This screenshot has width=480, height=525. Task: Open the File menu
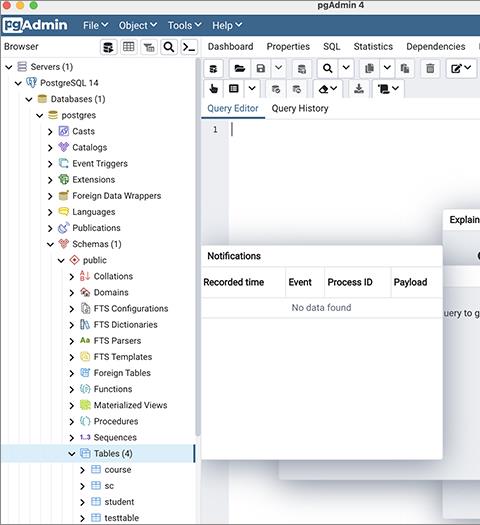(x=95, y=25)
